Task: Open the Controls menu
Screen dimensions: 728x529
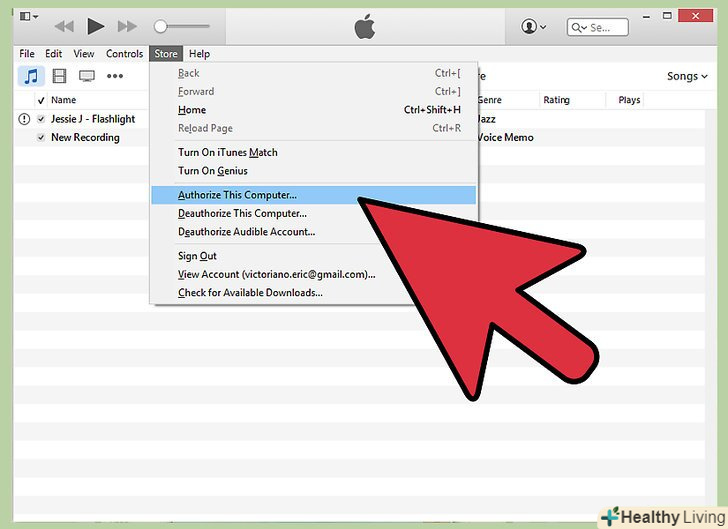Action: 124,54
